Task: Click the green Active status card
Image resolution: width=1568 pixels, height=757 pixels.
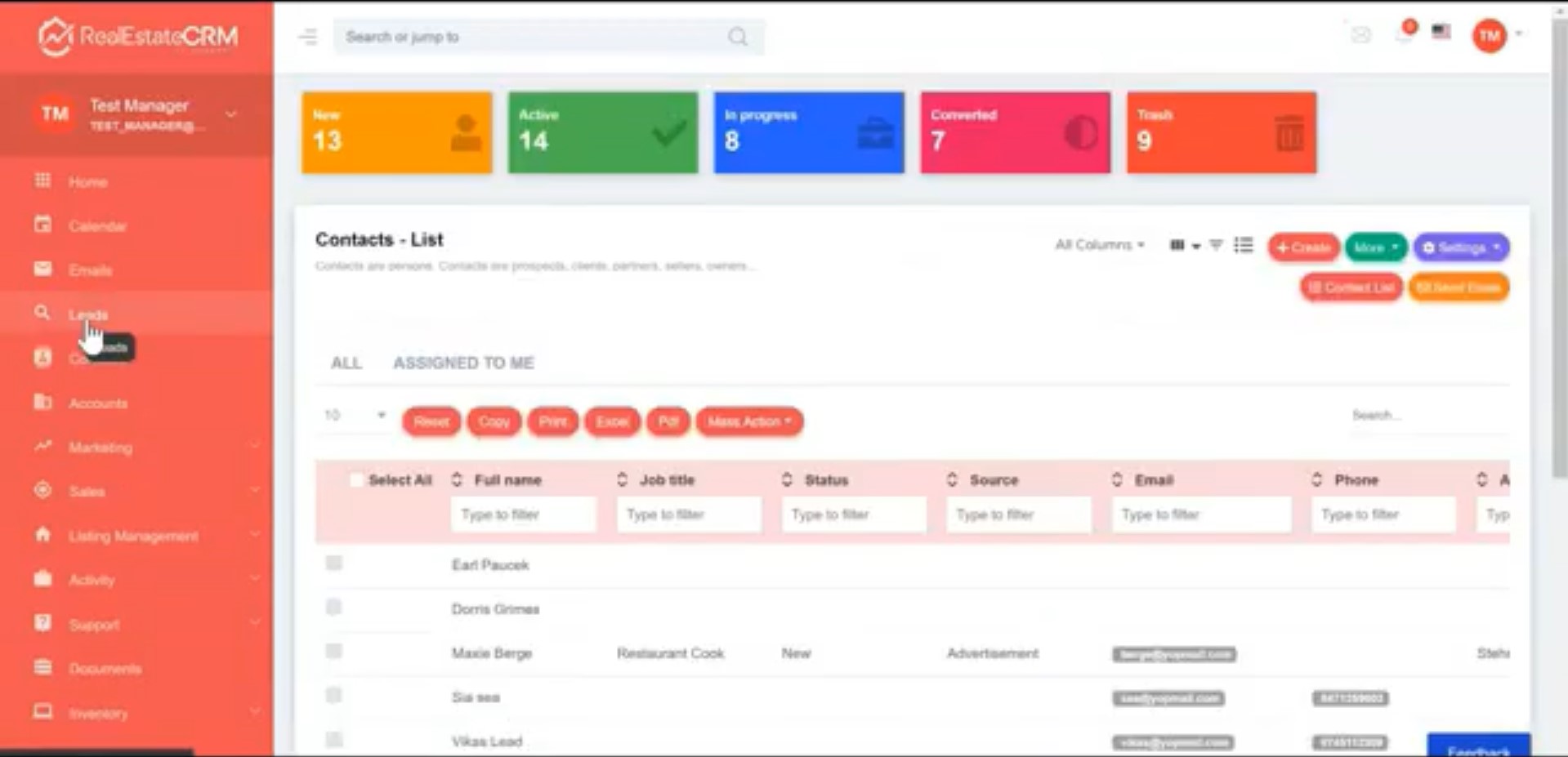Action: point(603,132)
